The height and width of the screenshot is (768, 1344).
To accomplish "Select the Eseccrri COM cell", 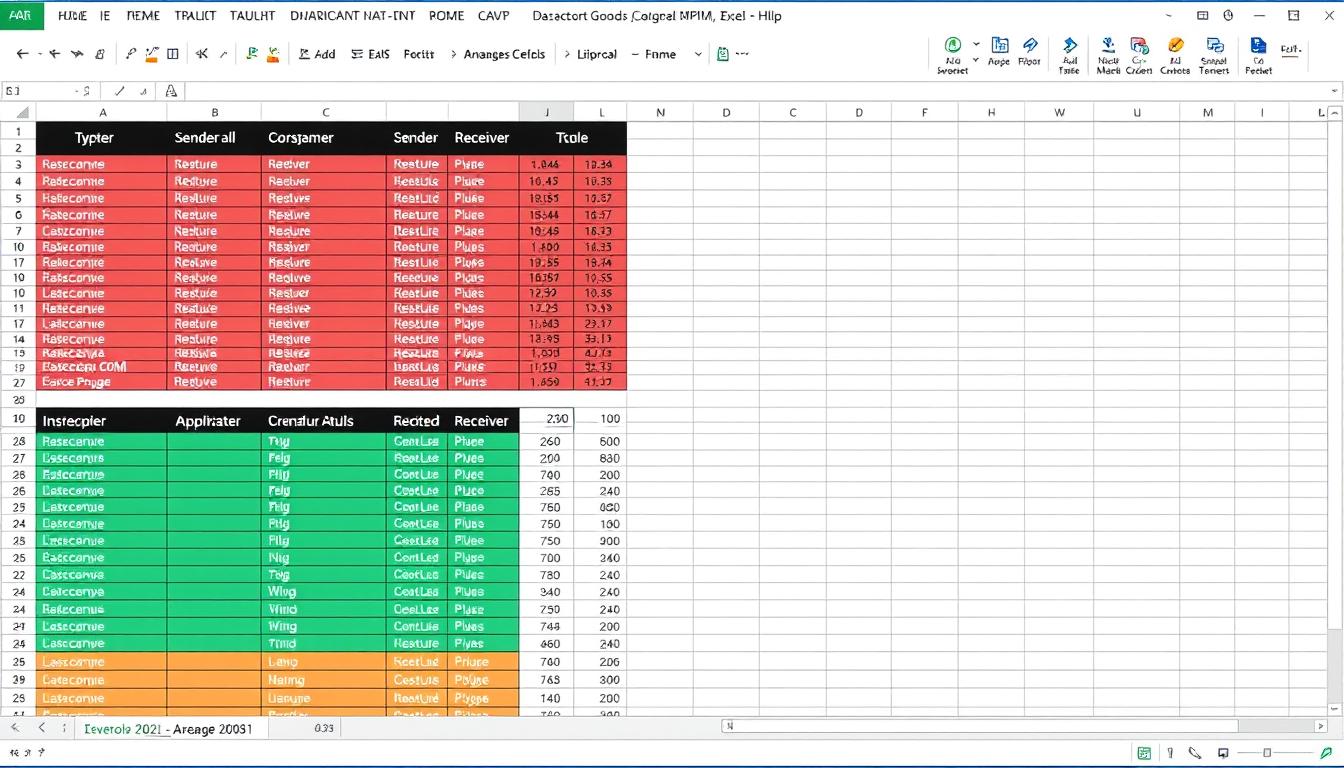I will 101,367.
